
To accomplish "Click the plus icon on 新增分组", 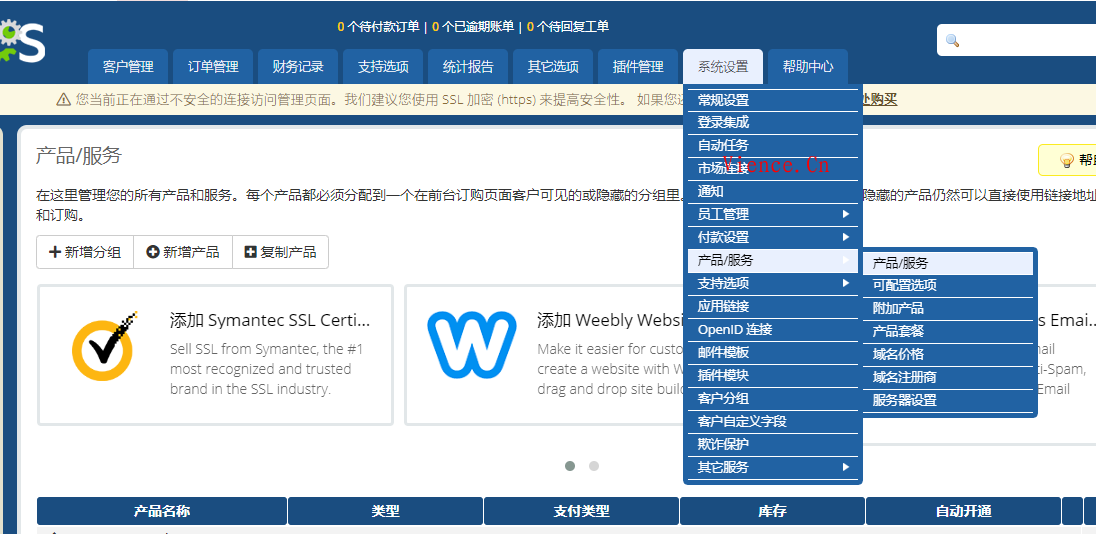I will pos(54,252).
